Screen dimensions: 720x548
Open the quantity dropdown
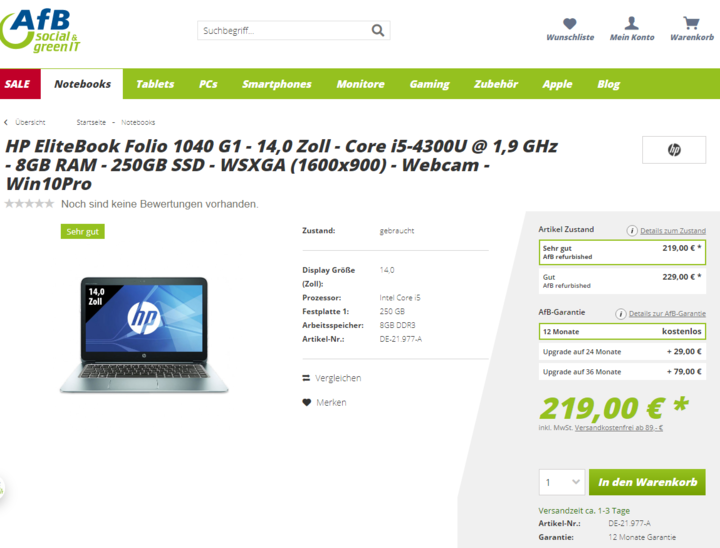point(562,482)
